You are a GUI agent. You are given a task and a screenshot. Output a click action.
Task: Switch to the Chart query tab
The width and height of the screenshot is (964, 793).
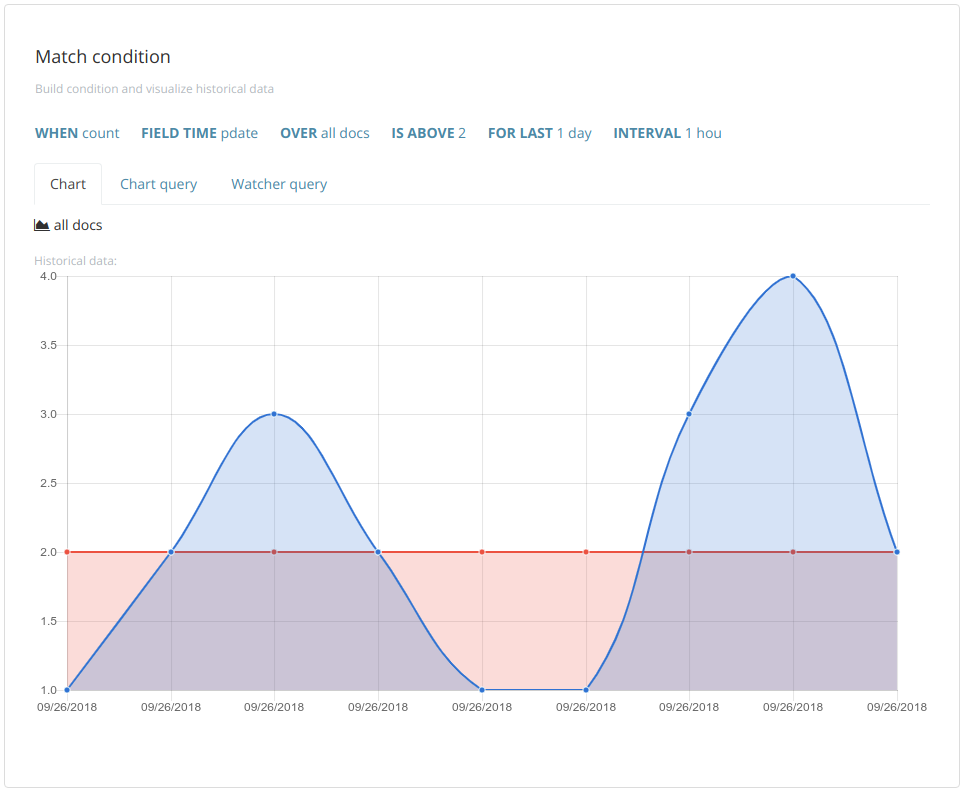coord(158,184)
